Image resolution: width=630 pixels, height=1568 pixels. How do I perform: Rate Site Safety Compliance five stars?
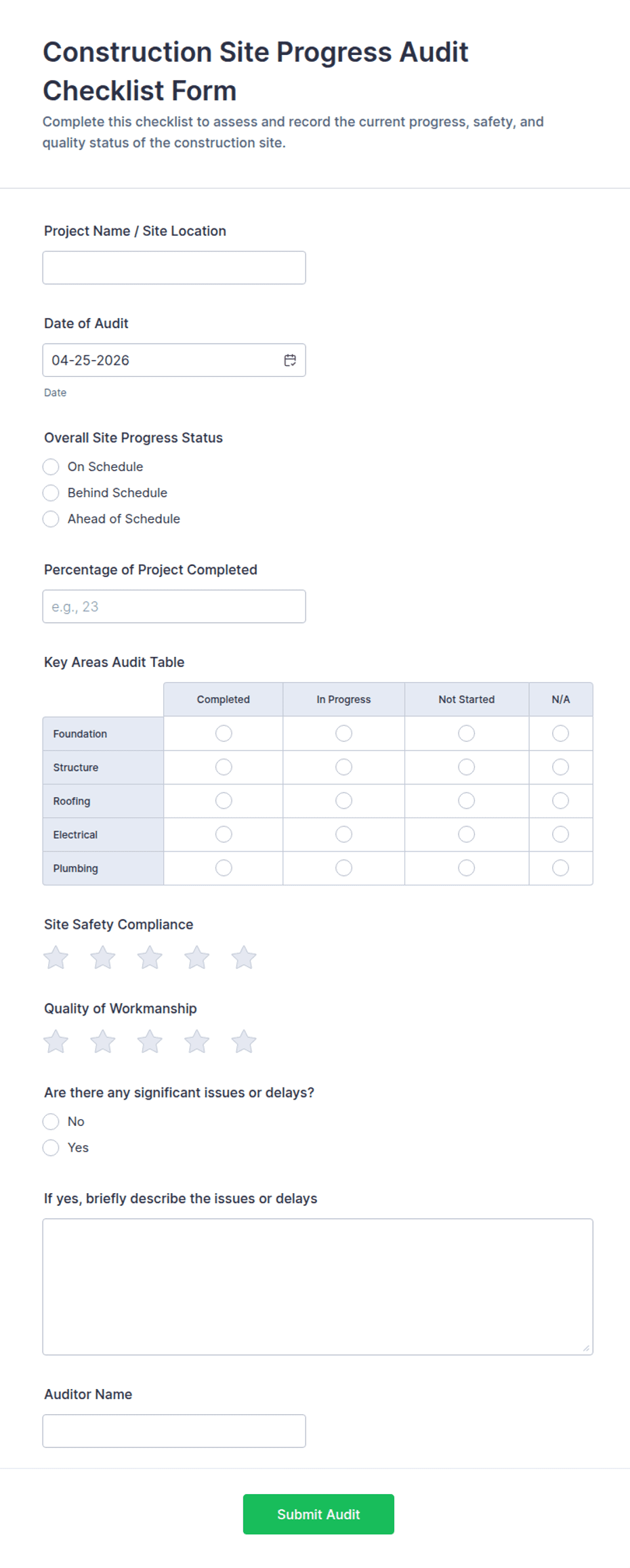point(244,958)
